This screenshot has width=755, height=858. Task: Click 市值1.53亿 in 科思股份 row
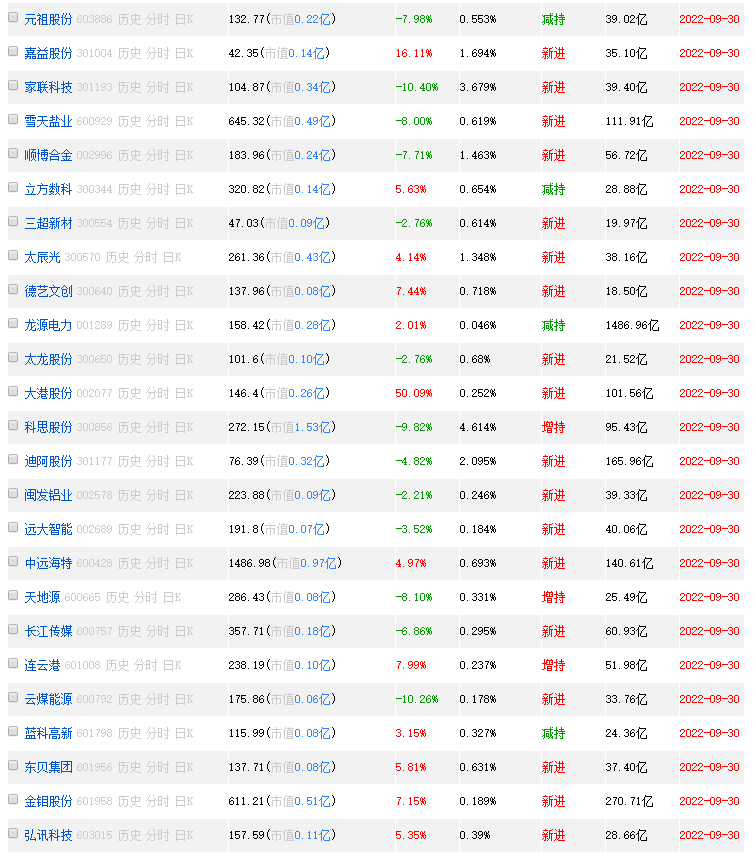pos(301,427)
